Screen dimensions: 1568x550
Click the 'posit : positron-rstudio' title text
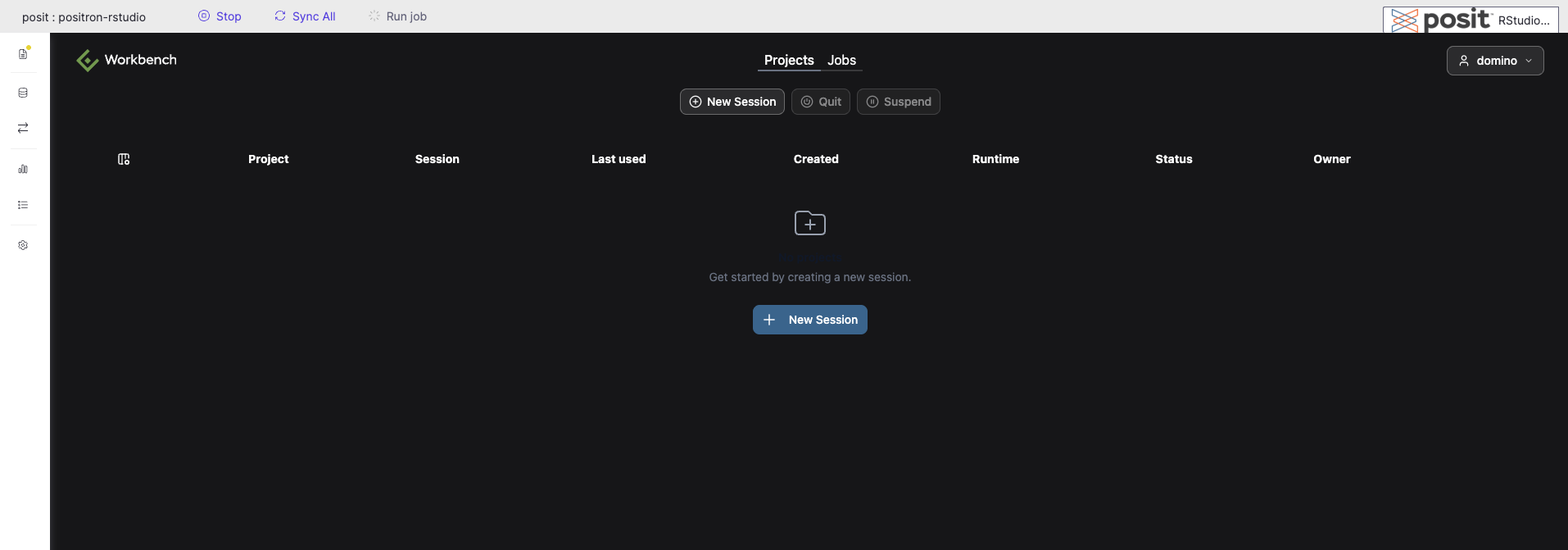(84, 17)
